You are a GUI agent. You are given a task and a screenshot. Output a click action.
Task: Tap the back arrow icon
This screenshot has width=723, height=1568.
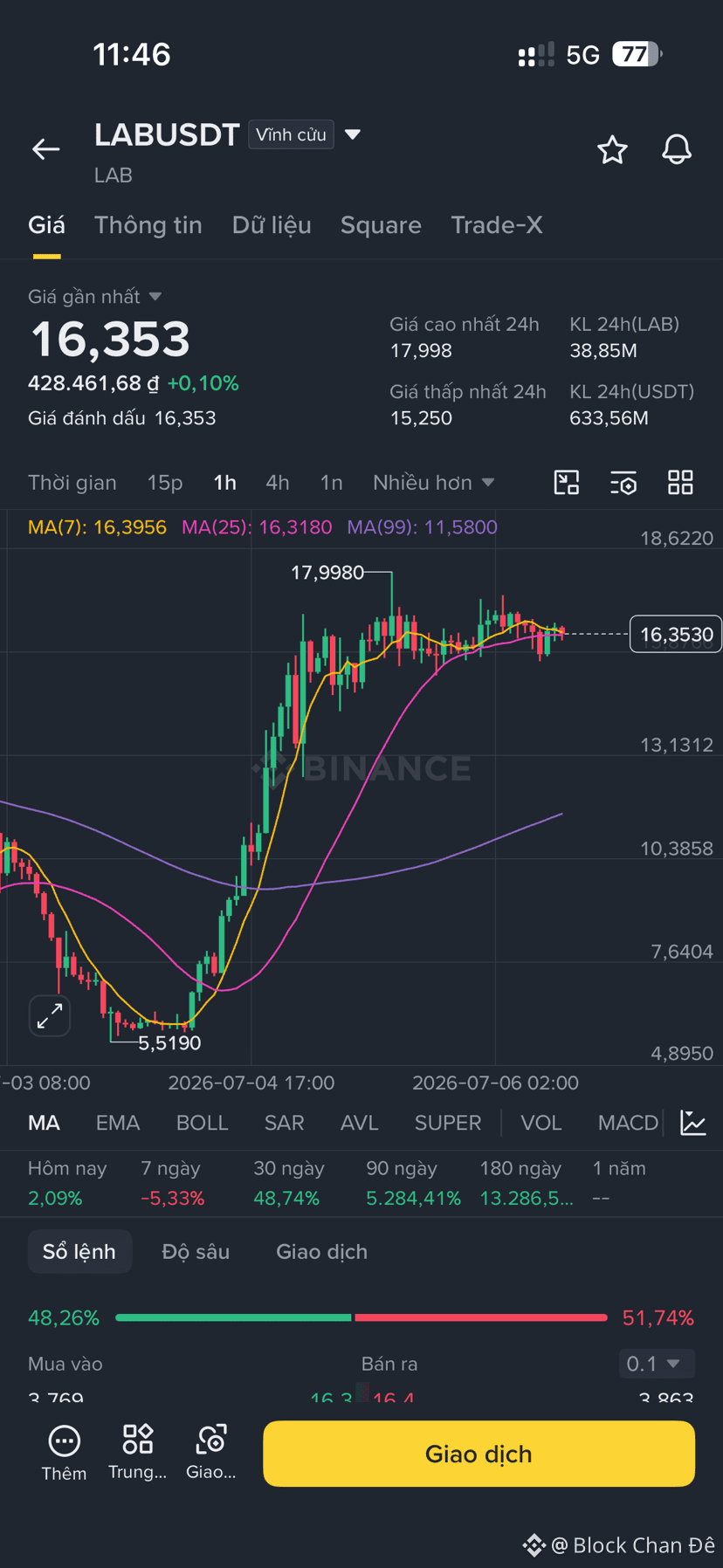pyautogui.click(x=46, y=149)
